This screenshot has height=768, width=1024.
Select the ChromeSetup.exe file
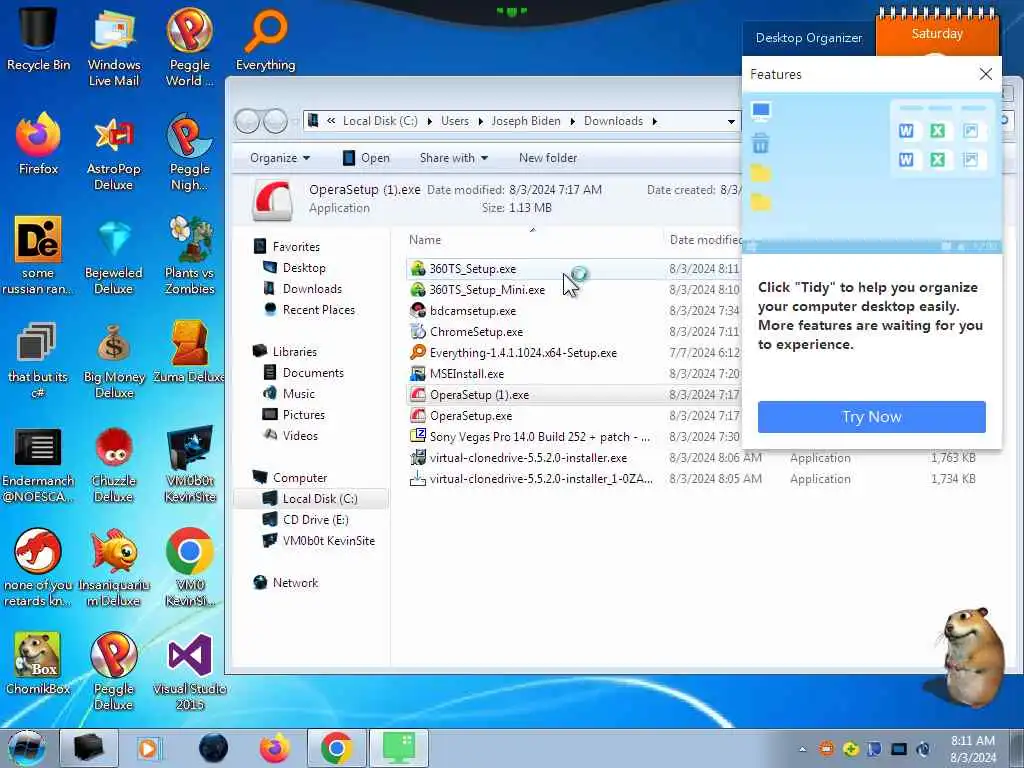[x=476, y=332]
